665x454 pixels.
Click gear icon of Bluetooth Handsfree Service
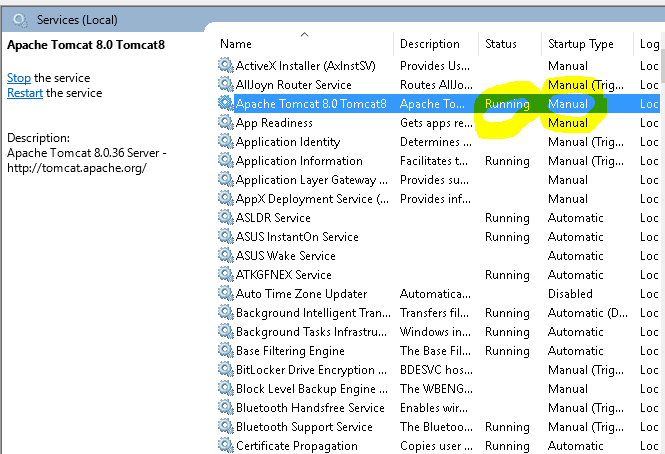(226, 407)
